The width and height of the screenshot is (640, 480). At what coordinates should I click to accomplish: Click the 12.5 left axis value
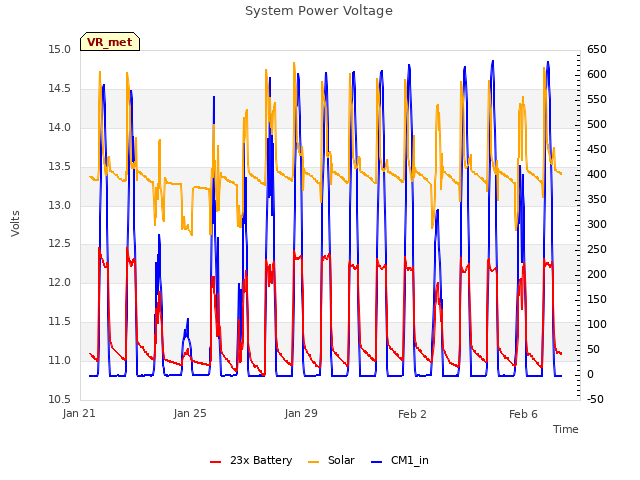(59, 244)
